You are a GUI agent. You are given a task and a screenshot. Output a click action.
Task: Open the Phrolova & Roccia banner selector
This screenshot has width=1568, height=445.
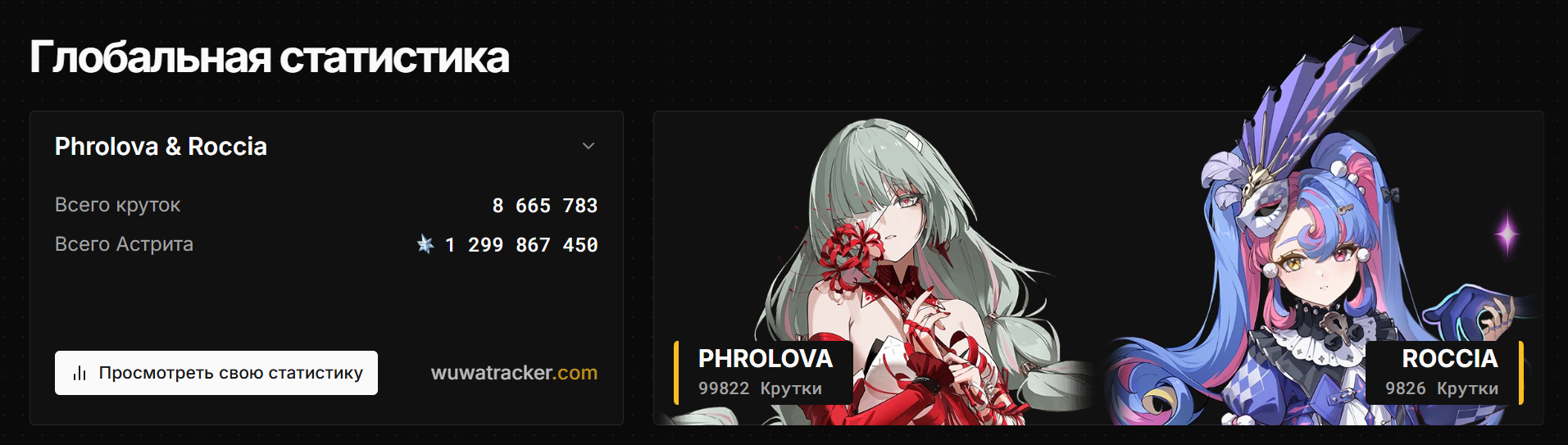326,146
